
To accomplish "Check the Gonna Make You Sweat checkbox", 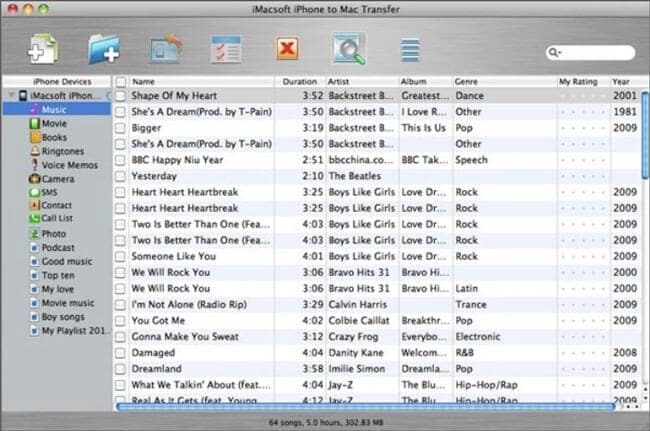I will (x=120, y=337).
